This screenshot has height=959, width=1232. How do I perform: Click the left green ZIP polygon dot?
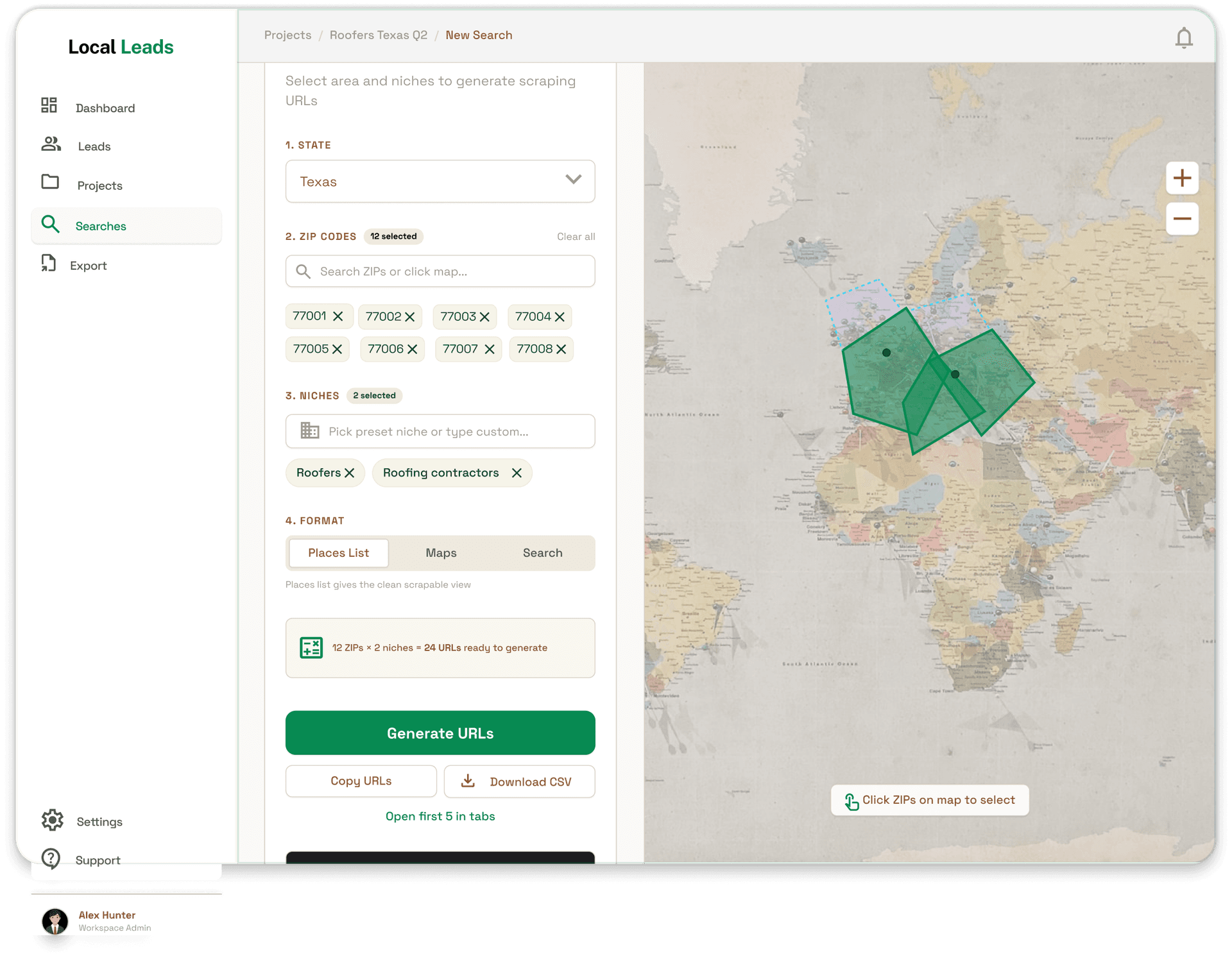click(x=886, y=352)
